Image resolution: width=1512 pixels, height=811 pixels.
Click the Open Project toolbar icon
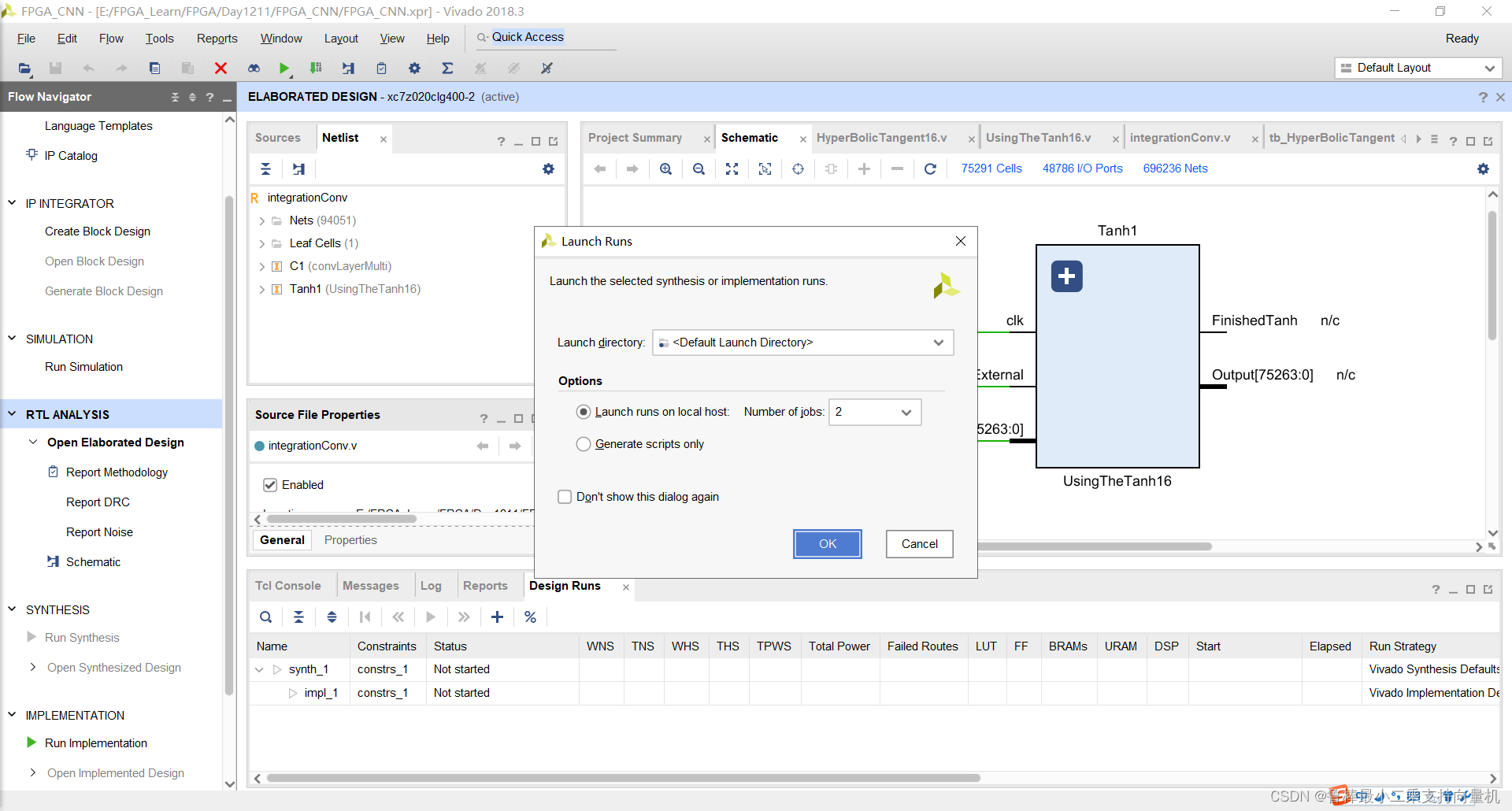24,69
